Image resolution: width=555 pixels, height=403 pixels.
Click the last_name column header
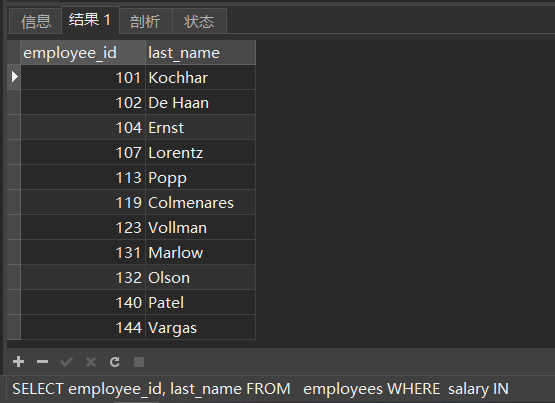(200, 53)
